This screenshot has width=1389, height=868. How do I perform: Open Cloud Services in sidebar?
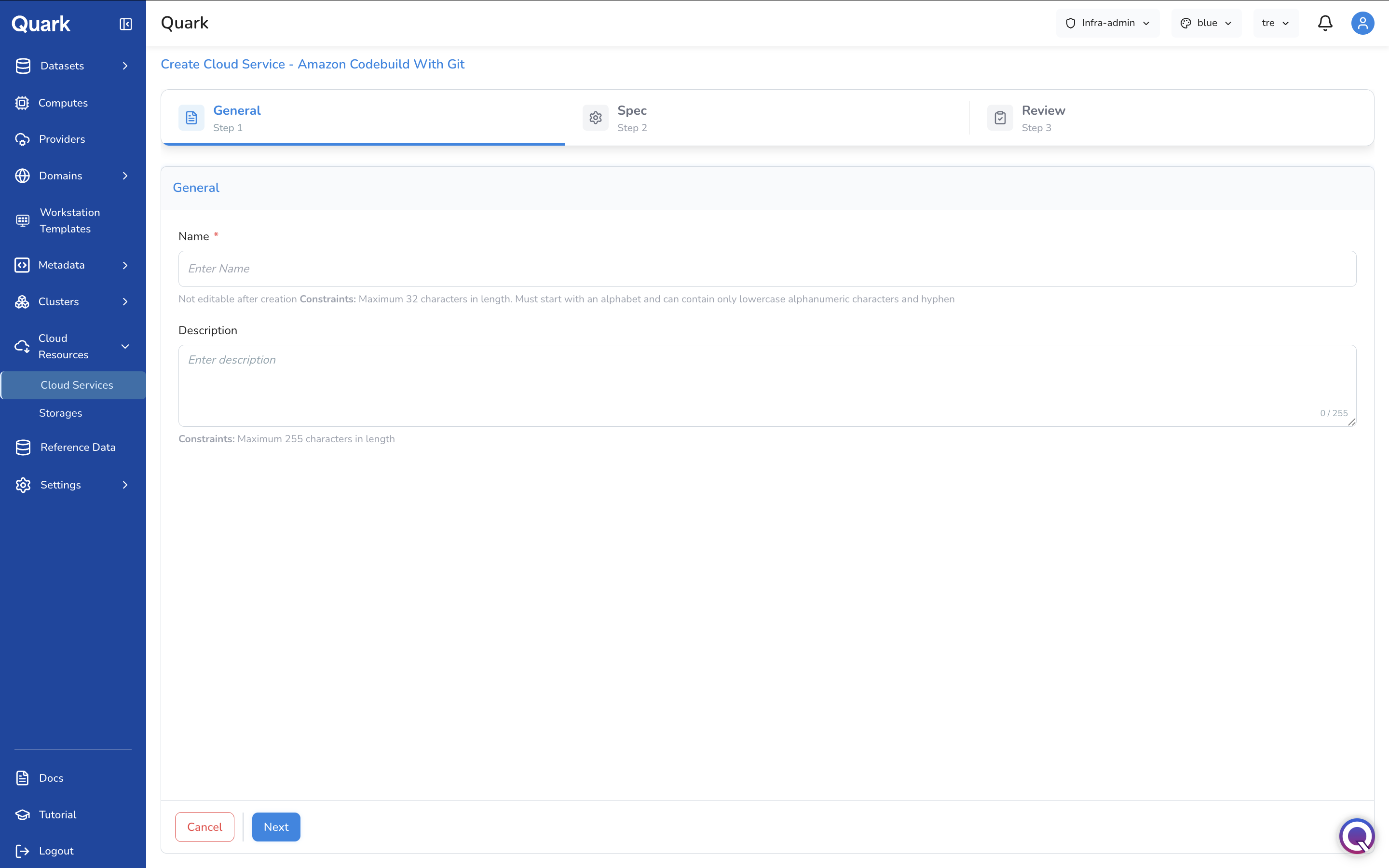point(73,385)
